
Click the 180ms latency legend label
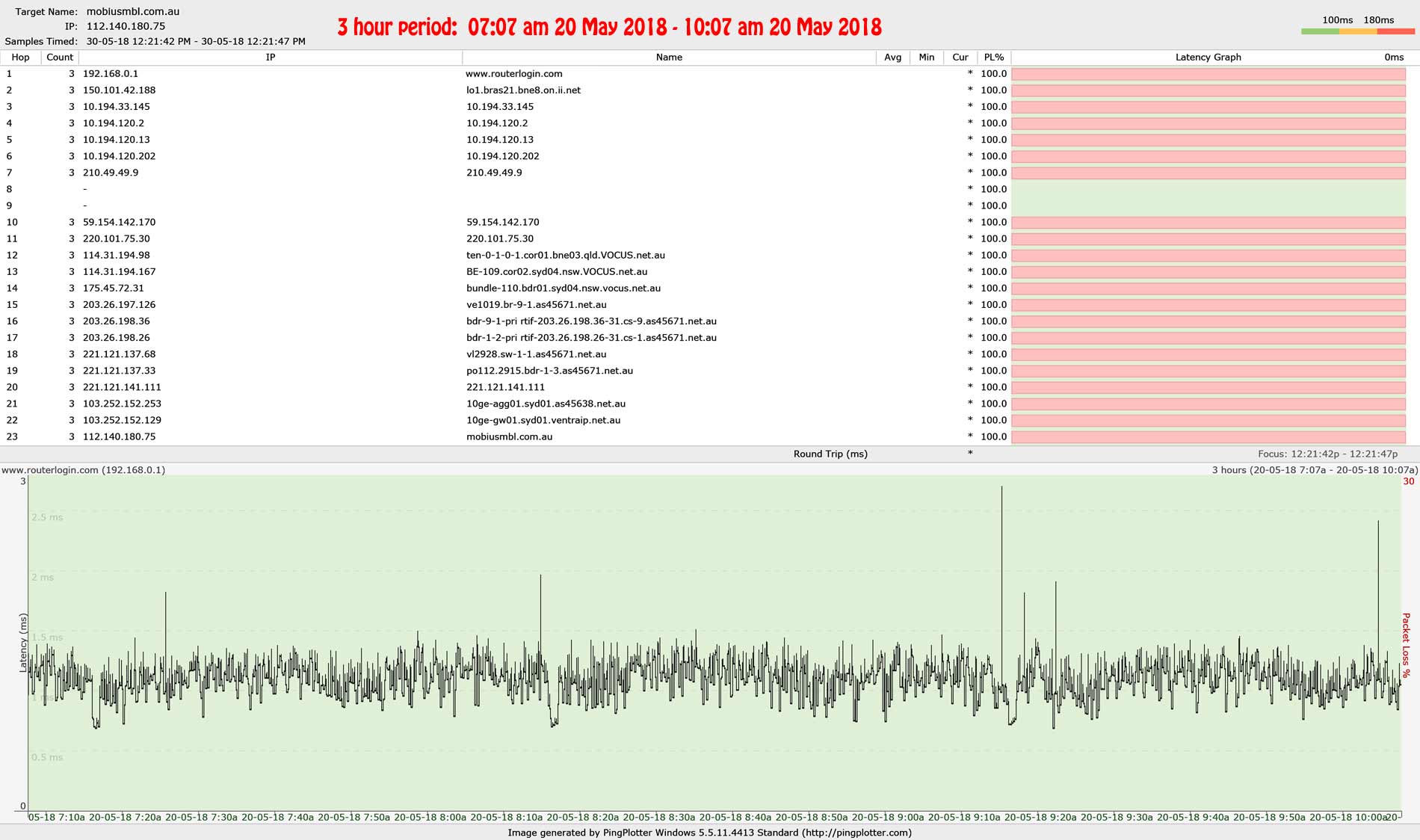(x=1378, y=20)
